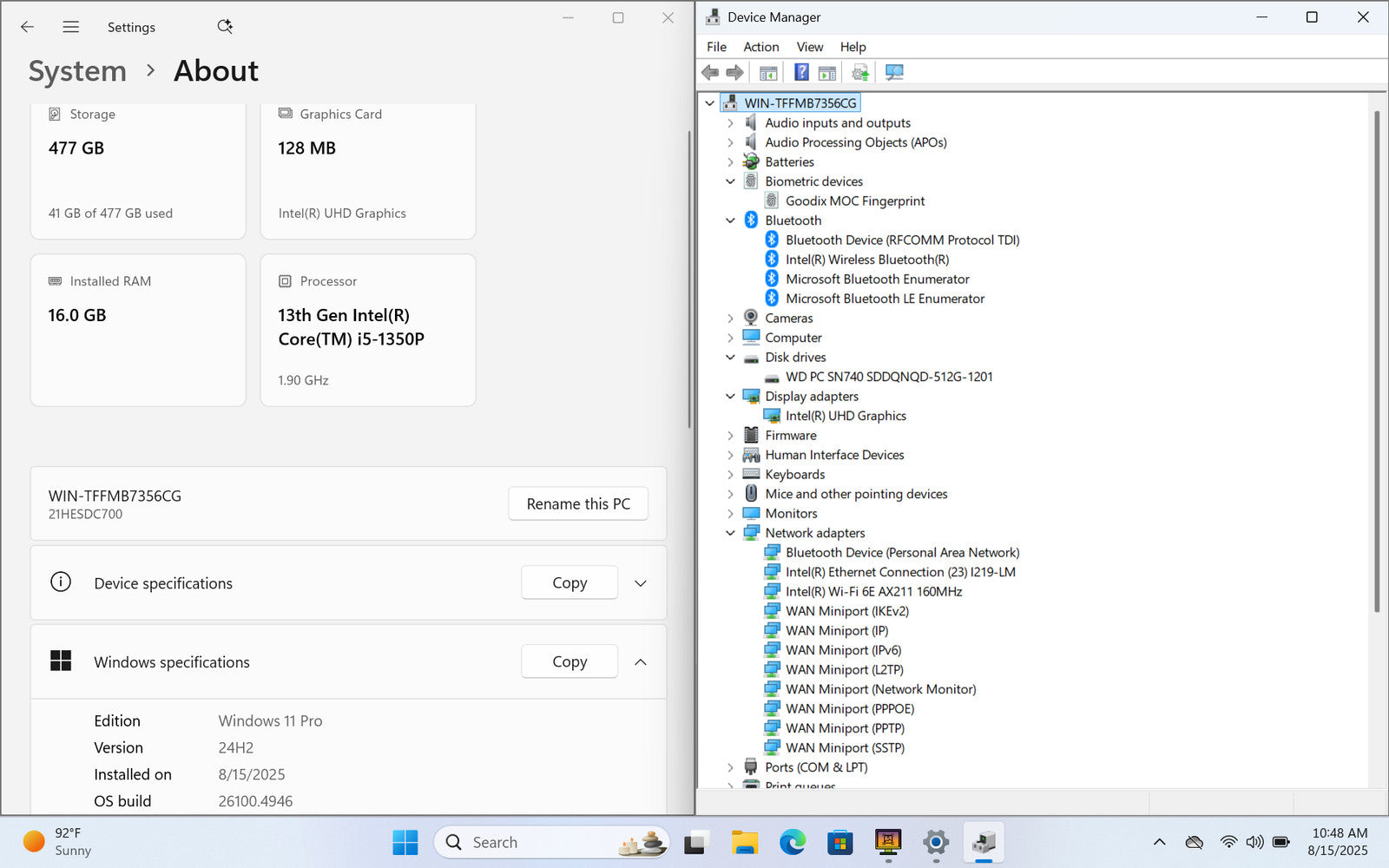Click clock showing 10:48 AM
Screen dimensions: 1389x868
1339,842
